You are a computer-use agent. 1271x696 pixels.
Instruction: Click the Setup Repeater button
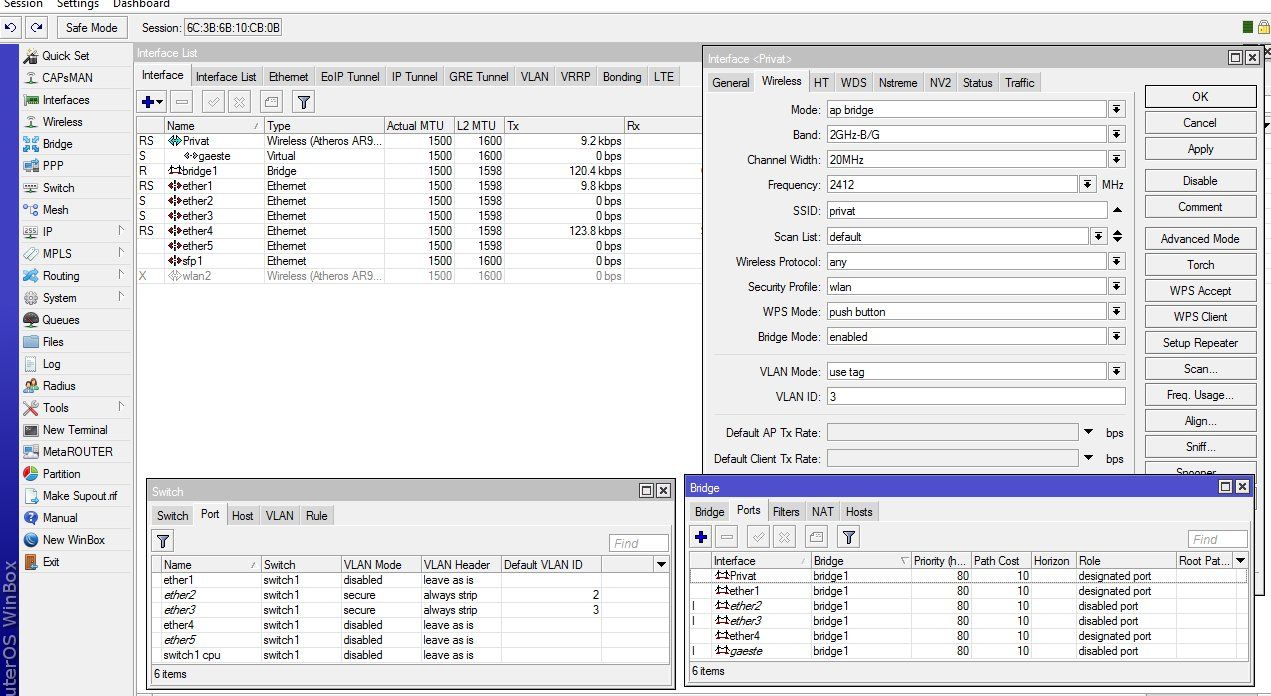[x=1200, y=343]
